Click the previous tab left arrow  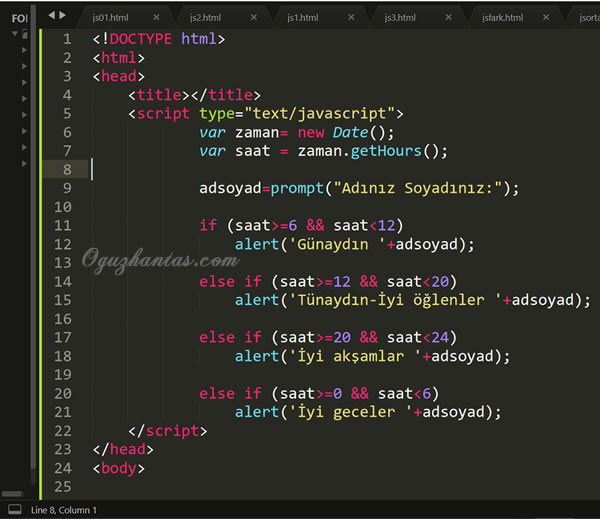[x=51, y=15]
